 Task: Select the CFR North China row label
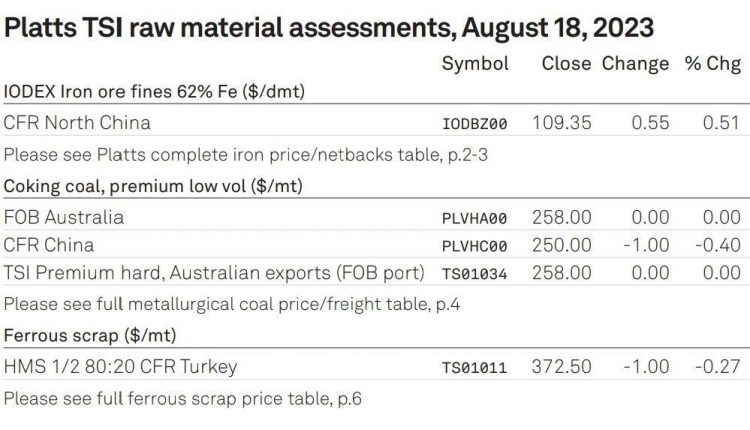77,123
